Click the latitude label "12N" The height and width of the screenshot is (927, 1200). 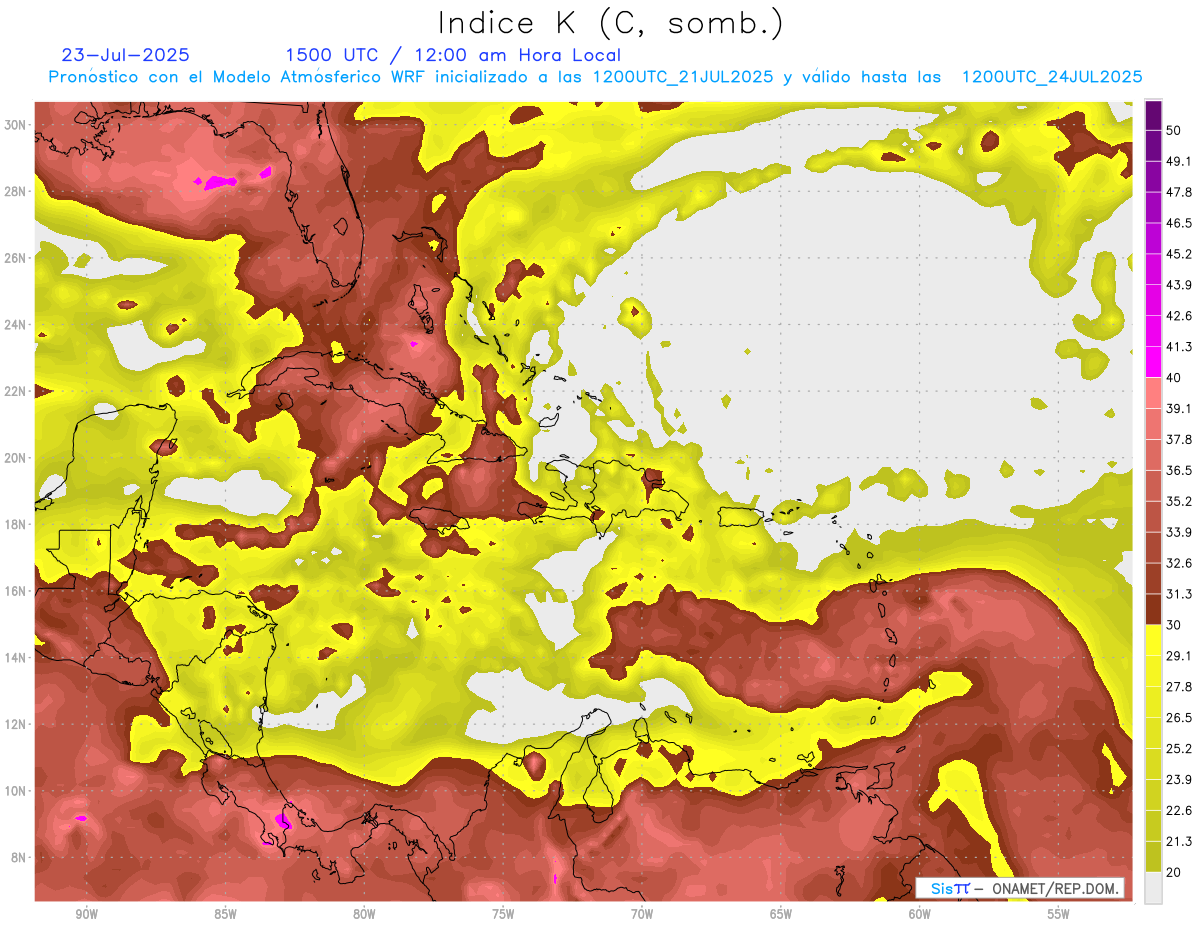coord(16,724)
